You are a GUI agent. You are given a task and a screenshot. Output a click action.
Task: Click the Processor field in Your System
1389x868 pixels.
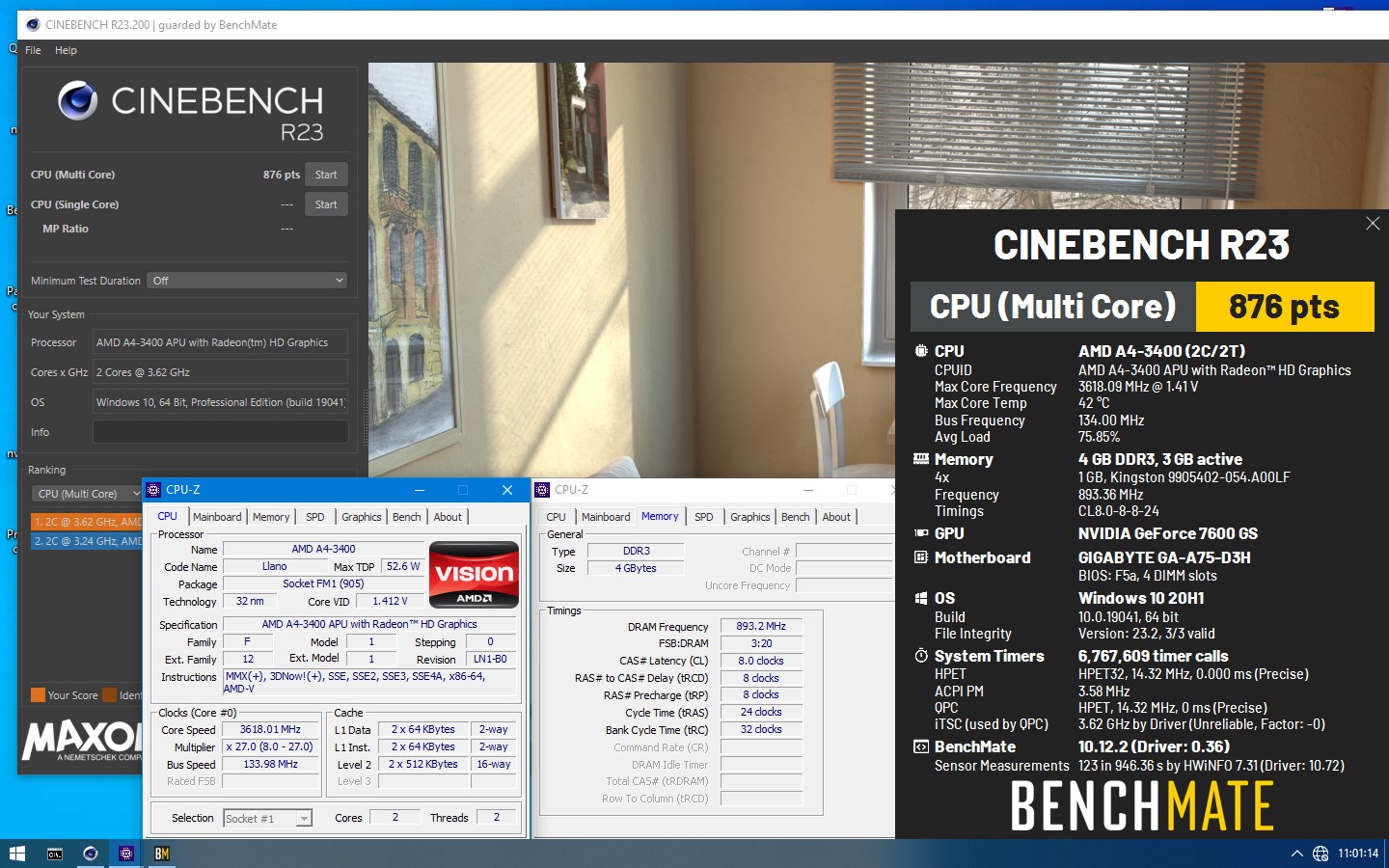(220, 342)
